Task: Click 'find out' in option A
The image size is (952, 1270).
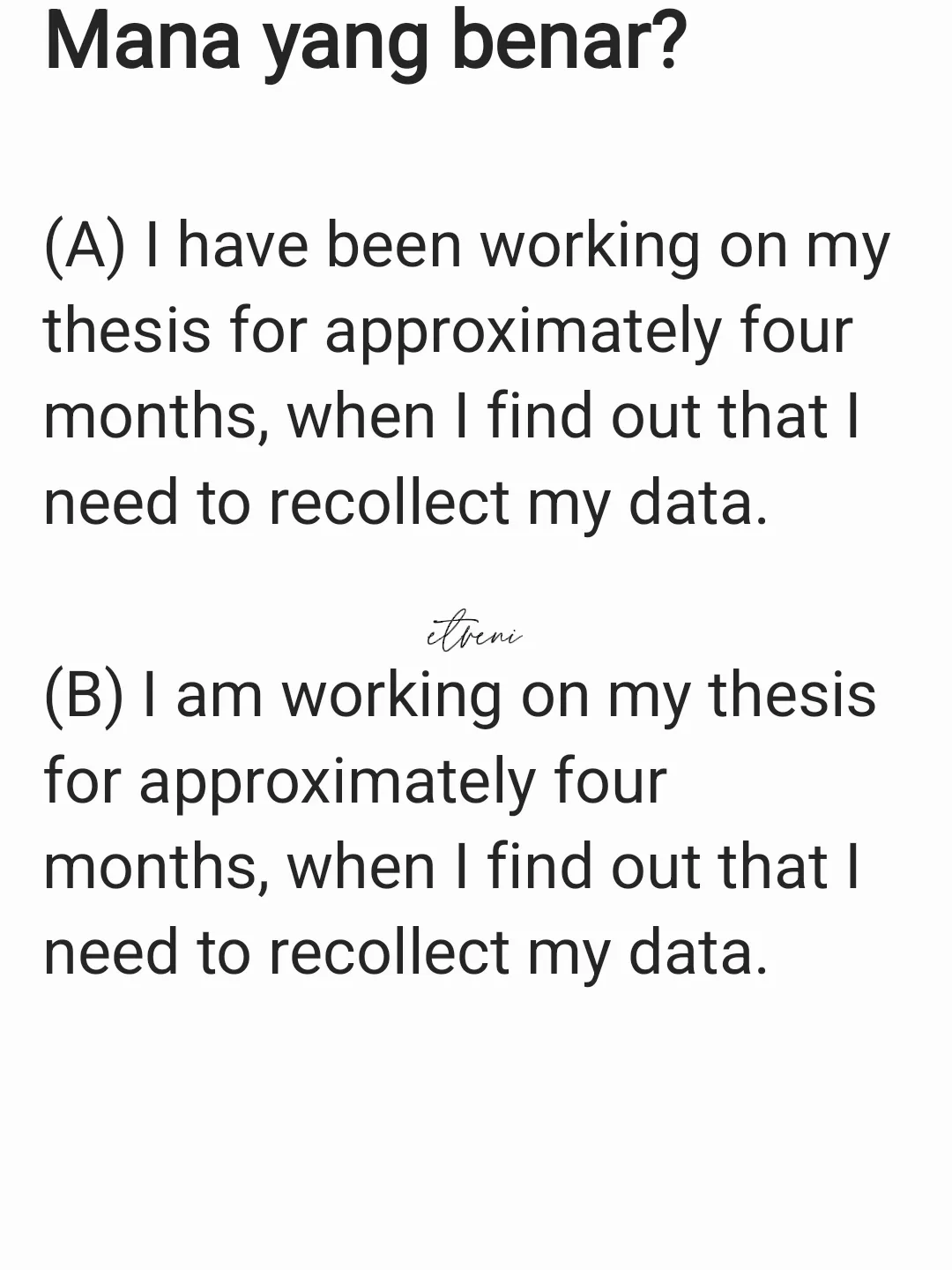Action: (x=595, y=415)
